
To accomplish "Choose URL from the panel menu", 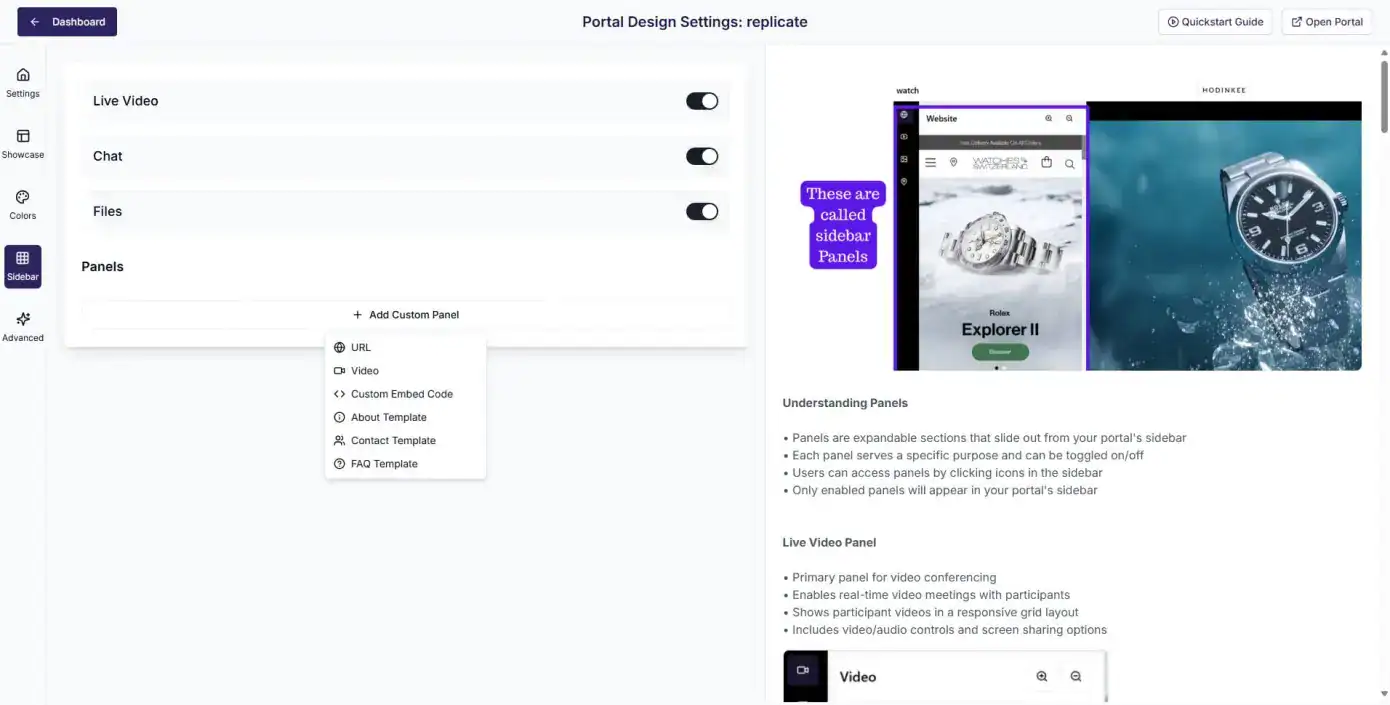I will [361, 348].
